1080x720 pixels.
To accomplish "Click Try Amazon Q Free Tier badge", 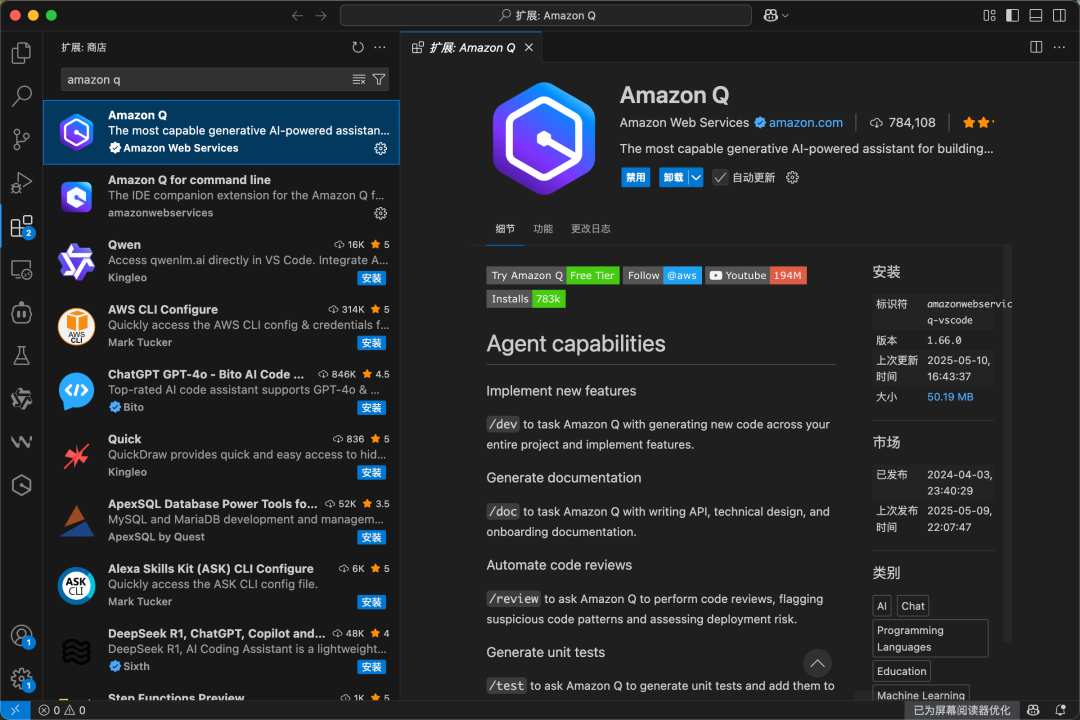I will coord(552,275).
